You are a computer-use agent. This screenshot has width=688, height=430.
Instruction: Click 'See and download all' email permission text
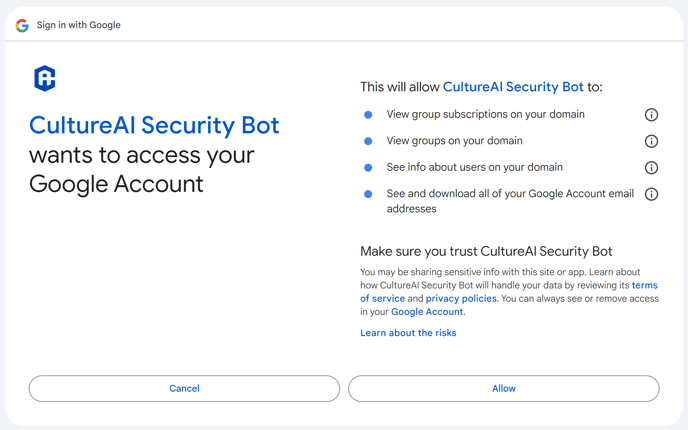(510, 201)
